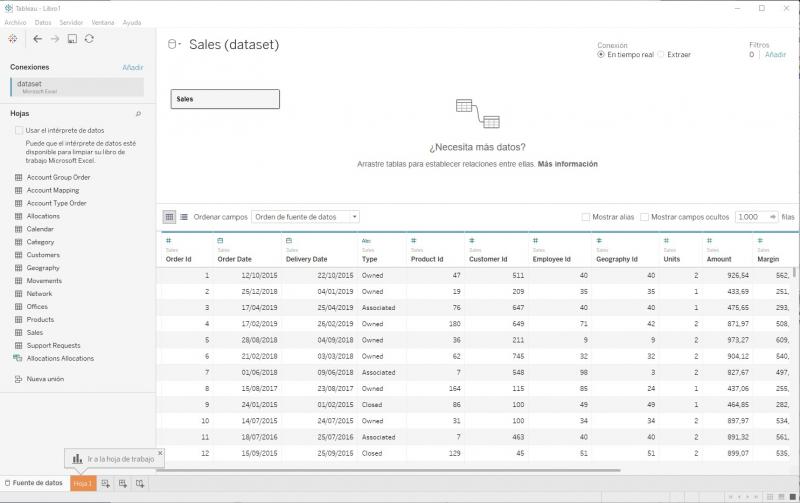This screenshot has width=800, height=503.
Task: Open the data source cylinder icon menu
Action: tap(174, 44)
